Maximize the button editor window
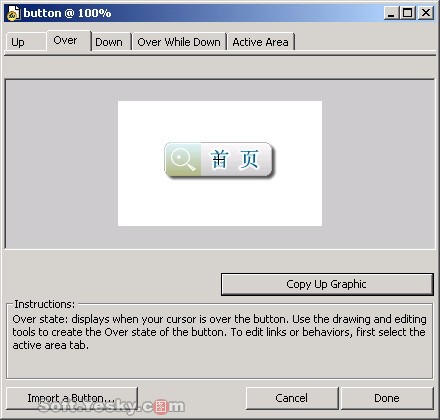This screenshot has width=440, height=420. click(408, 13)
